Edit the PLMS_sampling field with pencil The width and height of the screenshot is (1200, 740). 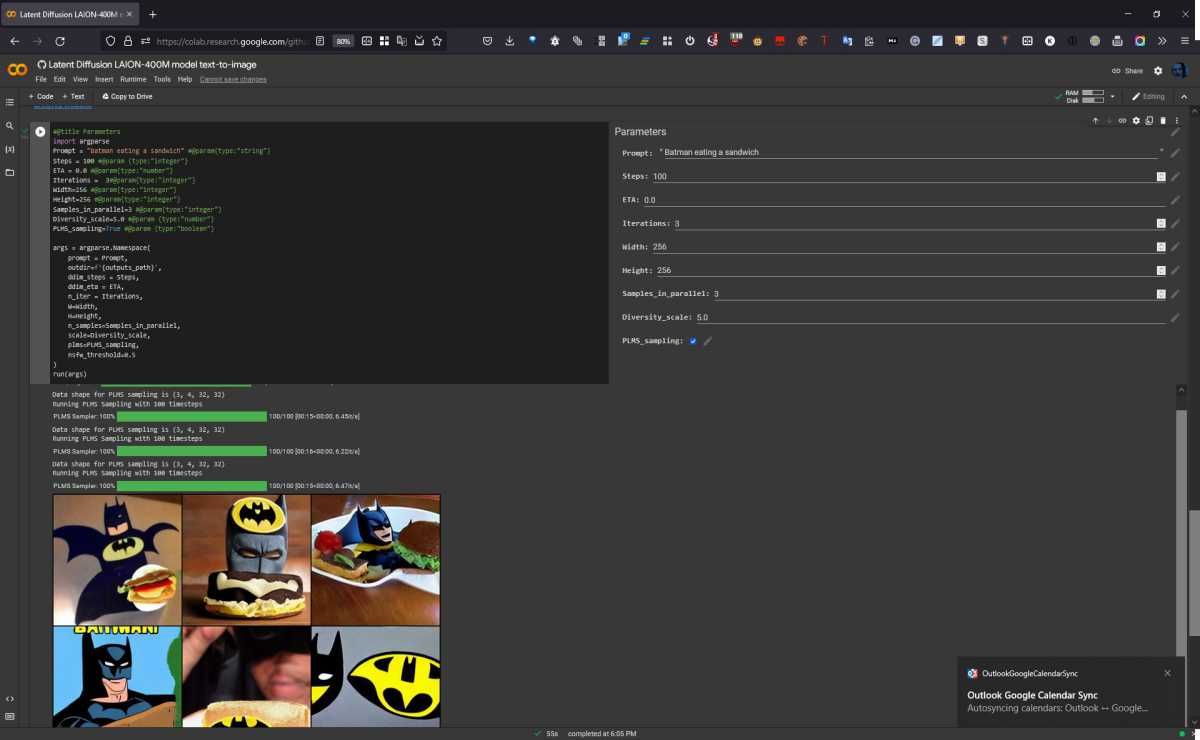708,341
